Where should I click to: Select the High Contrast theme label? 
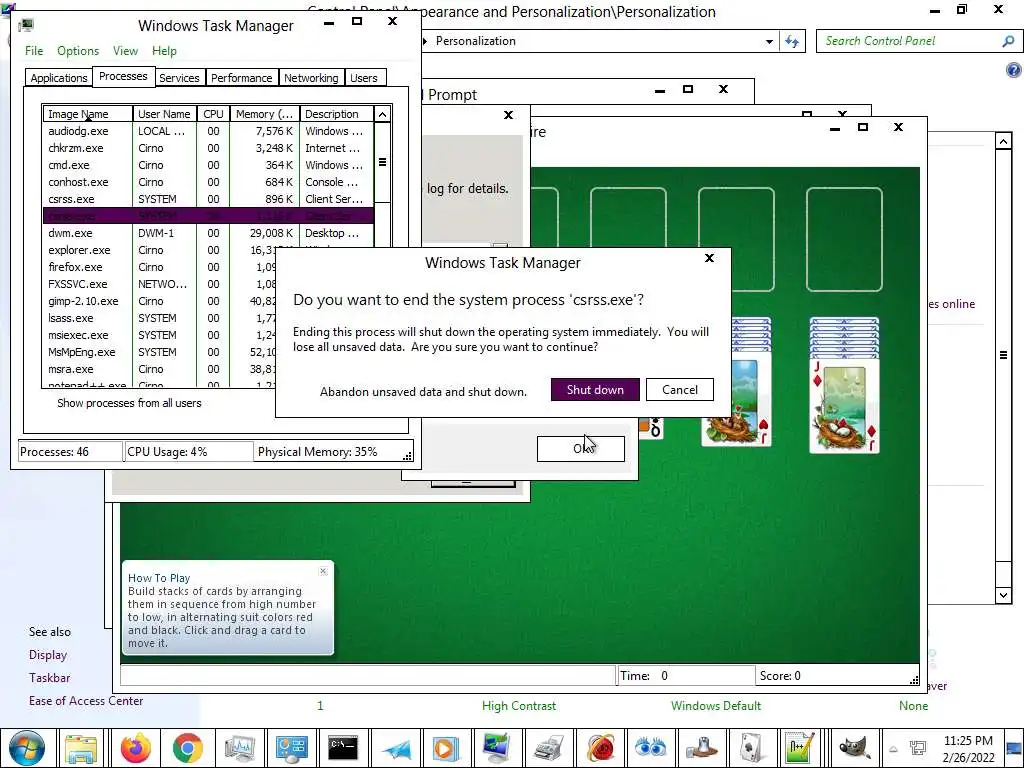pos(519,706)
